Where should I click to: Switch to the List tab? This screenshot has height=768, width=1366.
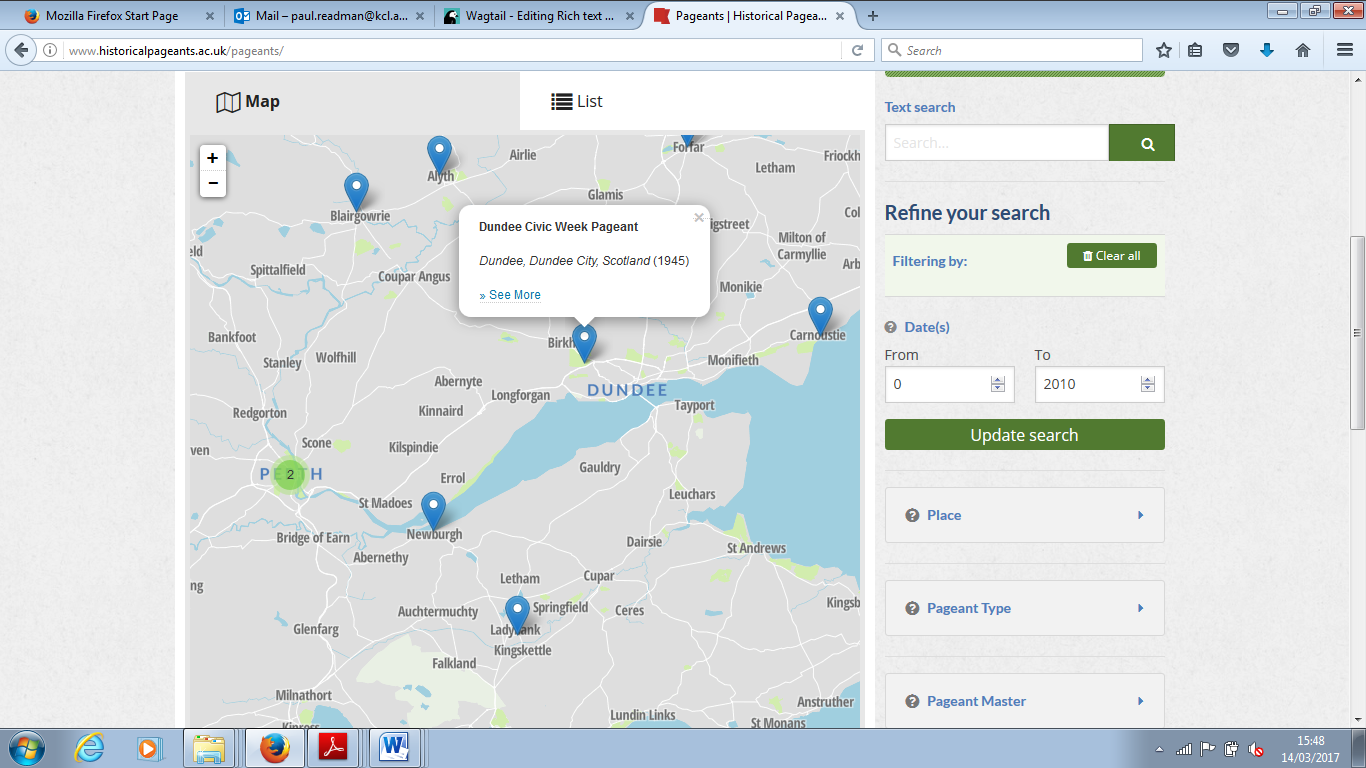(577, 101)
